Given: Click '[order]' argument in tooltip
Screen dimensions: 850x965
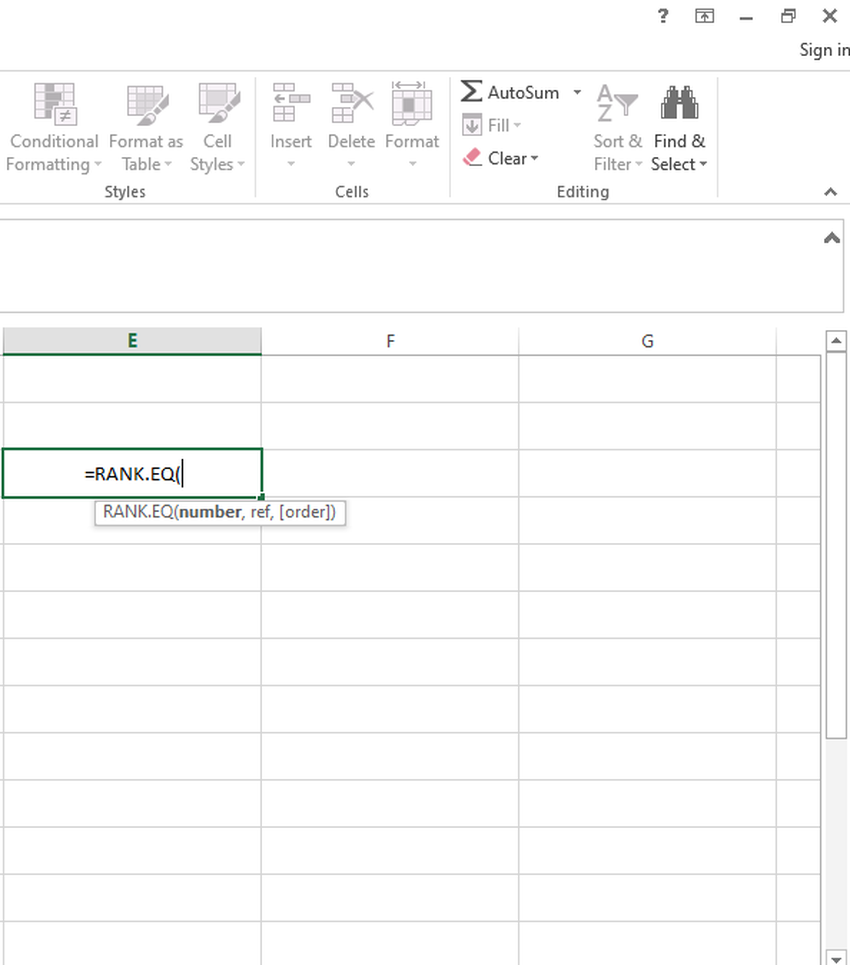Looking at the screenshot, I should [x=307, y=512].
